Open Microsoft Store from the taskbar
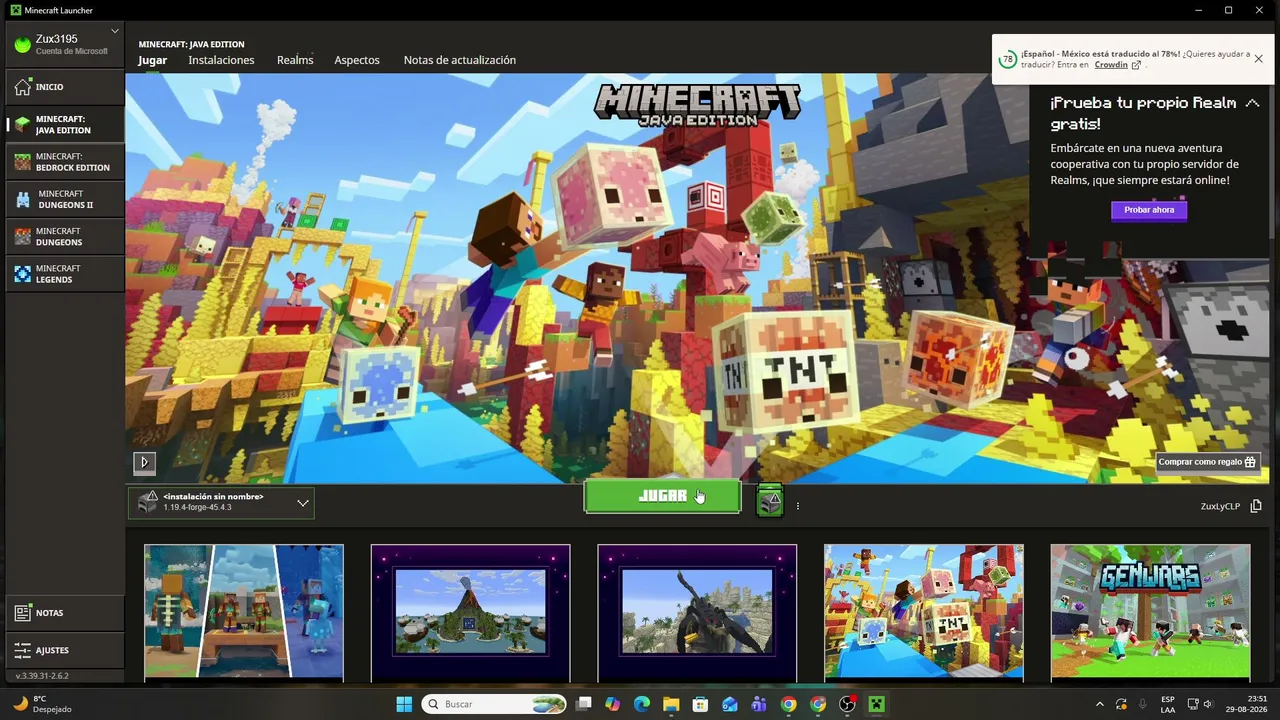This screenshot has width=1280, height=720. (x=700, y=704)
